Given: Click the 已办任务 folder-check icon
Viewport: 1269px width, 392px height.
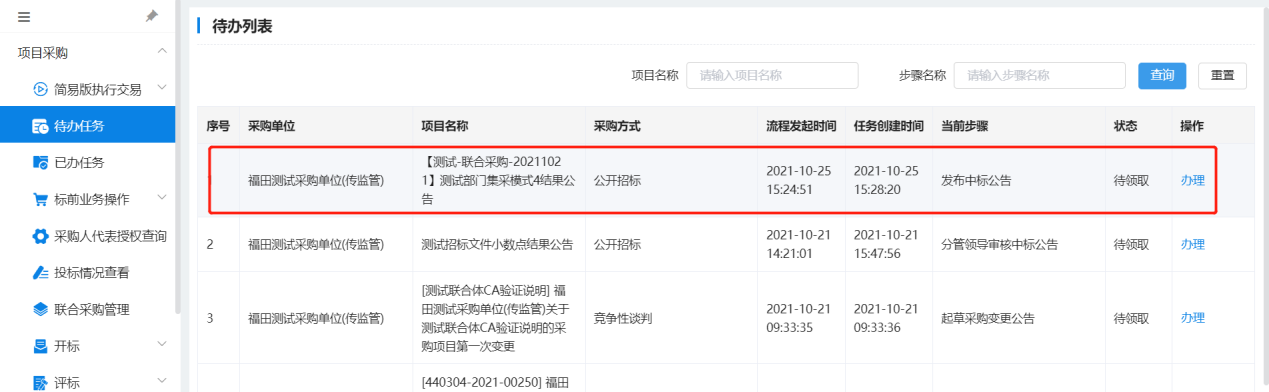Looking at the screenshot, I should tap(41, 162).
